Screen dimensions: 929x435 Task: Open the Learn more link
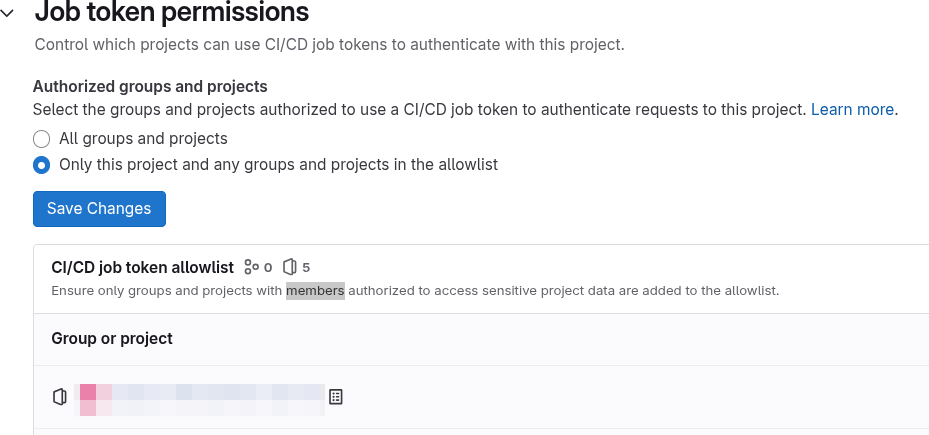(x=852, y=110)
